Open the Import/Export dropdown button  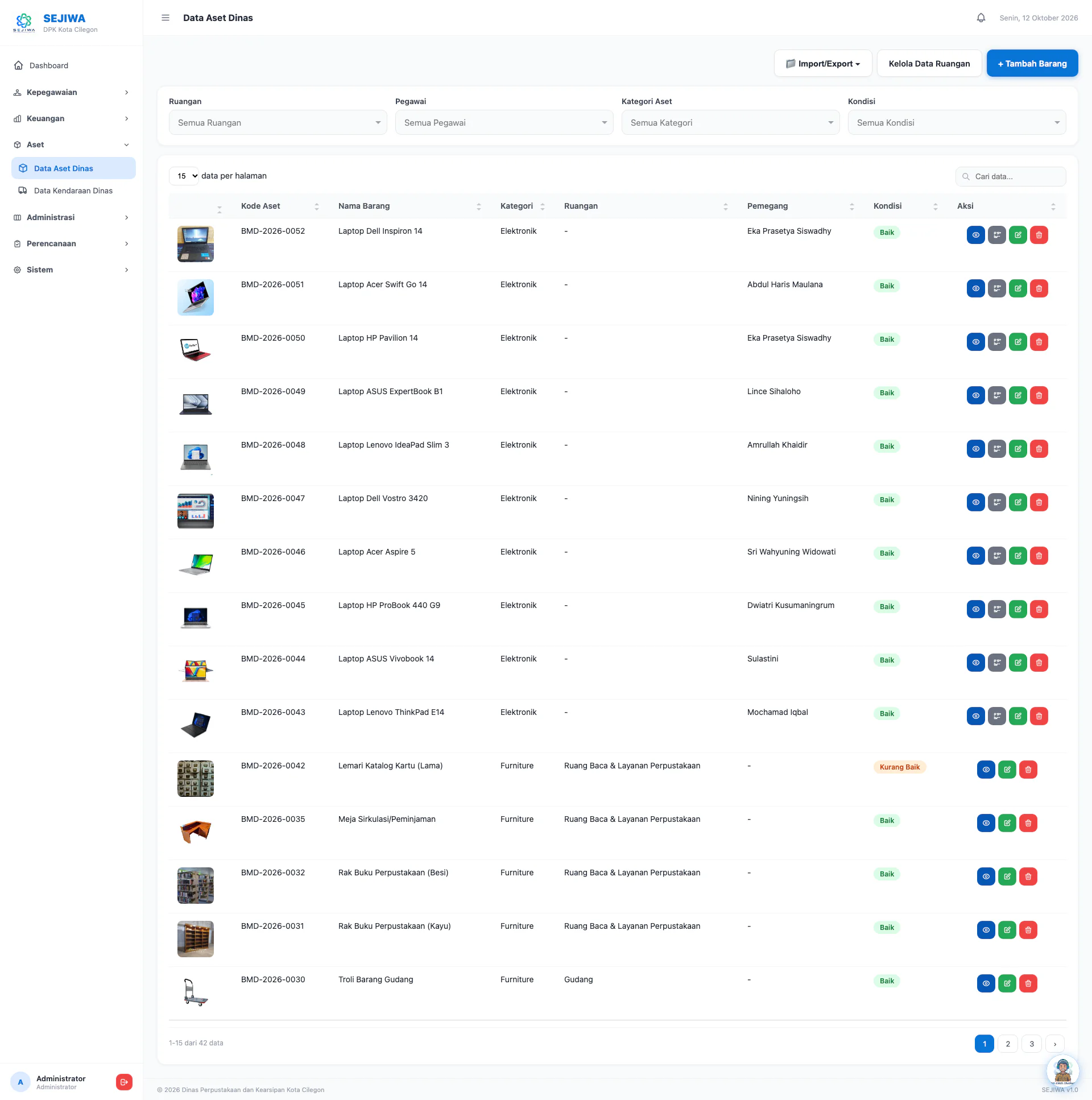(x=823, y=63)
